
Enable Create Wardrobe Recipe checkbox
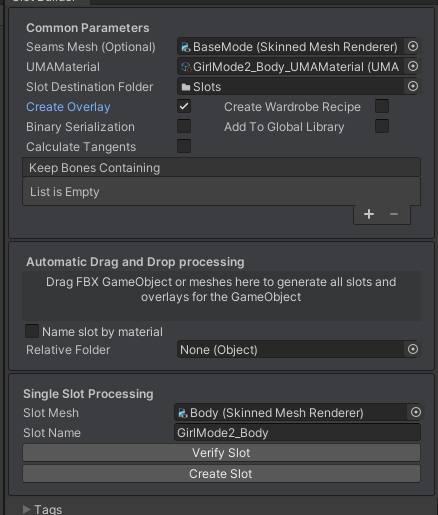[382, 106]
